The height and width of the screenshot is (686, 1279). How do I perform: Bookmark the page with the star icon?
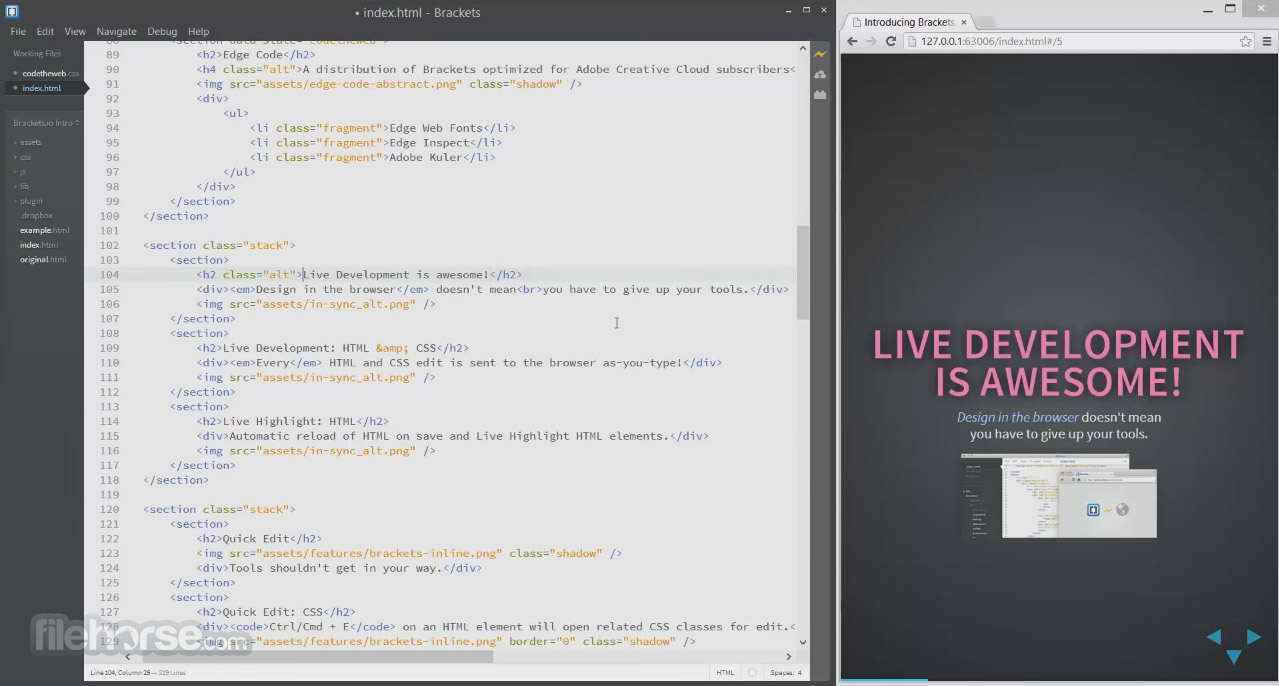[1245, 41]
